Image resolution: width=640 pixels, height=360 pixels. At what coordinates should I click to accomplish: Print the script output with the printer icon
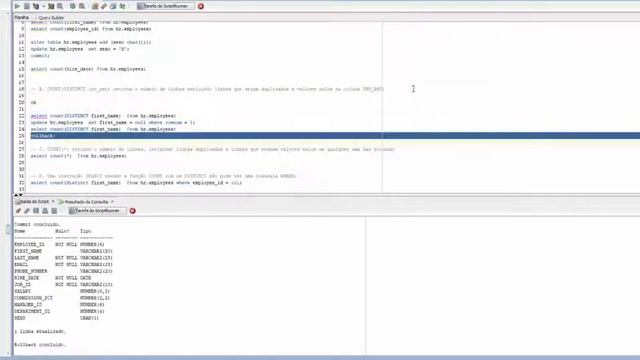45,211
